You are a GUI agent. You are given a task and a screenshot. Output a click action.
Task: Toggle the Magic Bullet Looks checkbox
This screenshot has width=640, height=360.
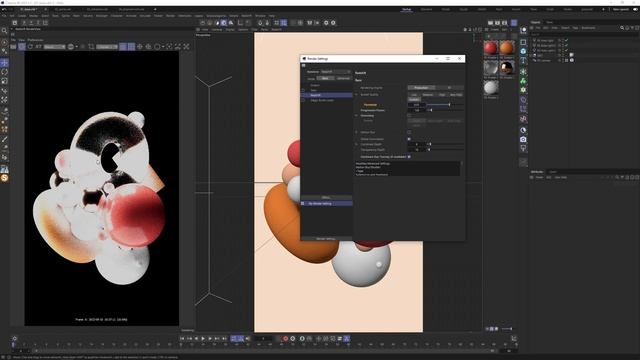coord(303,100)
